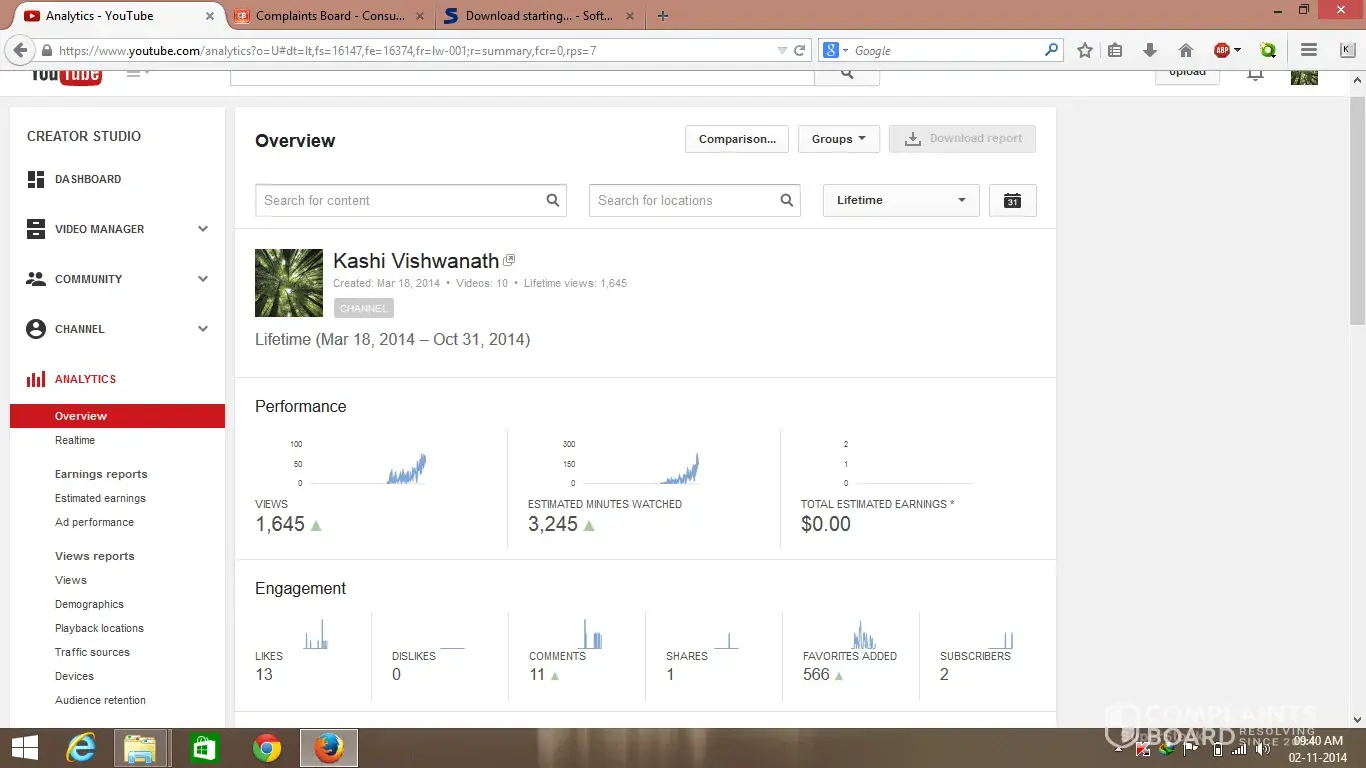
Task: Open the Lifetime date range dropdown
Action: click(x=900, y=201)
